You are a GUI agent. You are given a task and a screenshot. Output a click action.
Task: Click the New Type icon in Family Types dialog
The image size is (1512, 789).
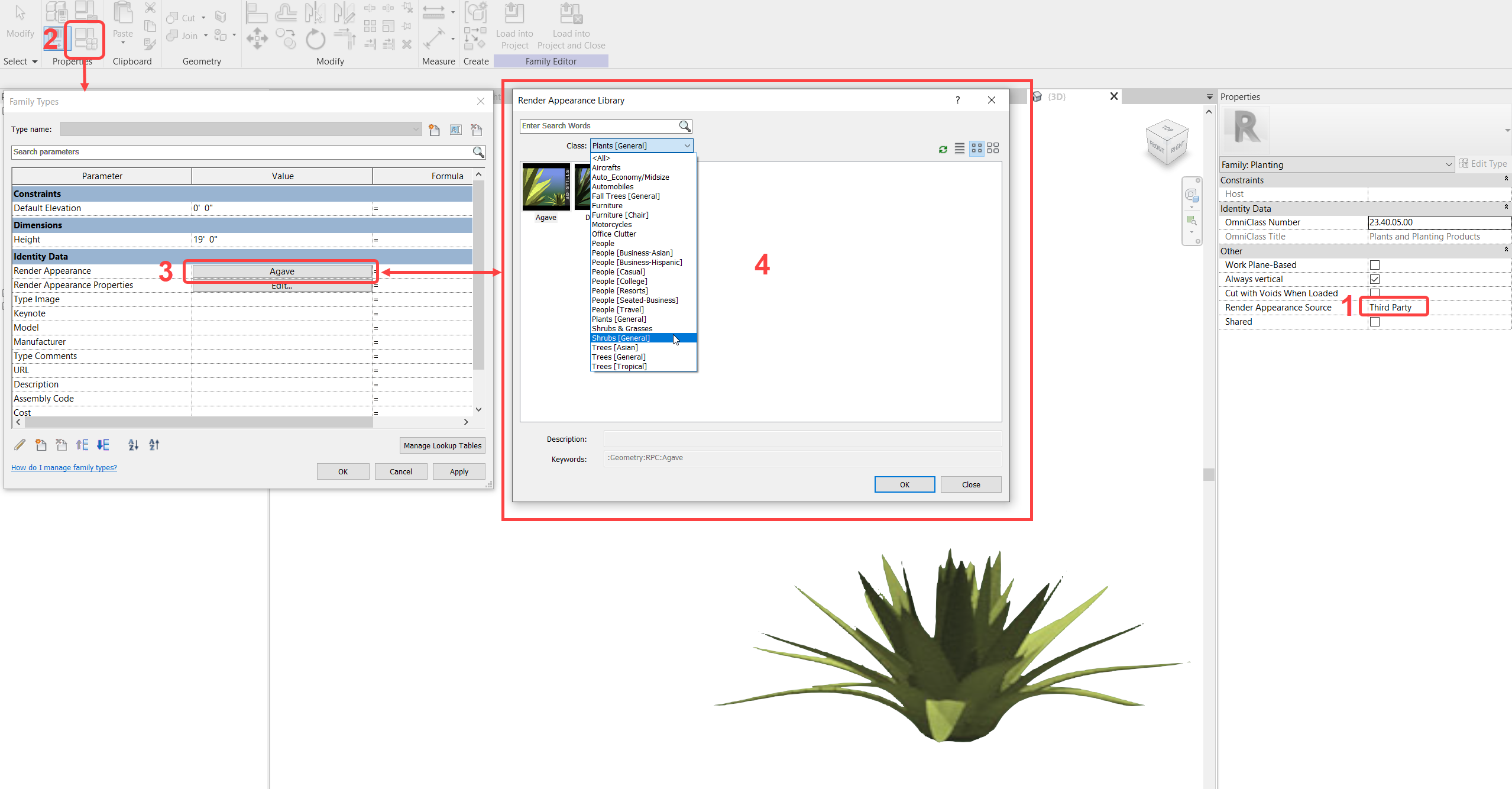435,129
